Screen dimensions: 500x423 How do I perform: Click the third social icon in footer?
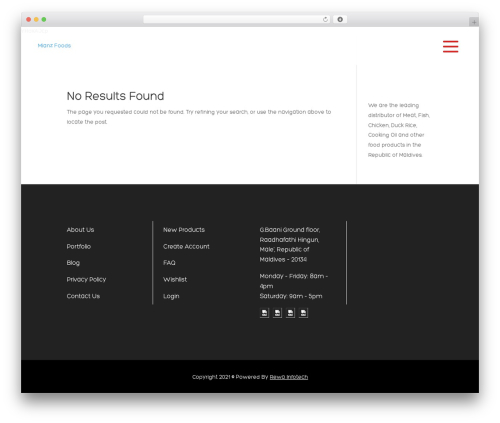point(290,313)
